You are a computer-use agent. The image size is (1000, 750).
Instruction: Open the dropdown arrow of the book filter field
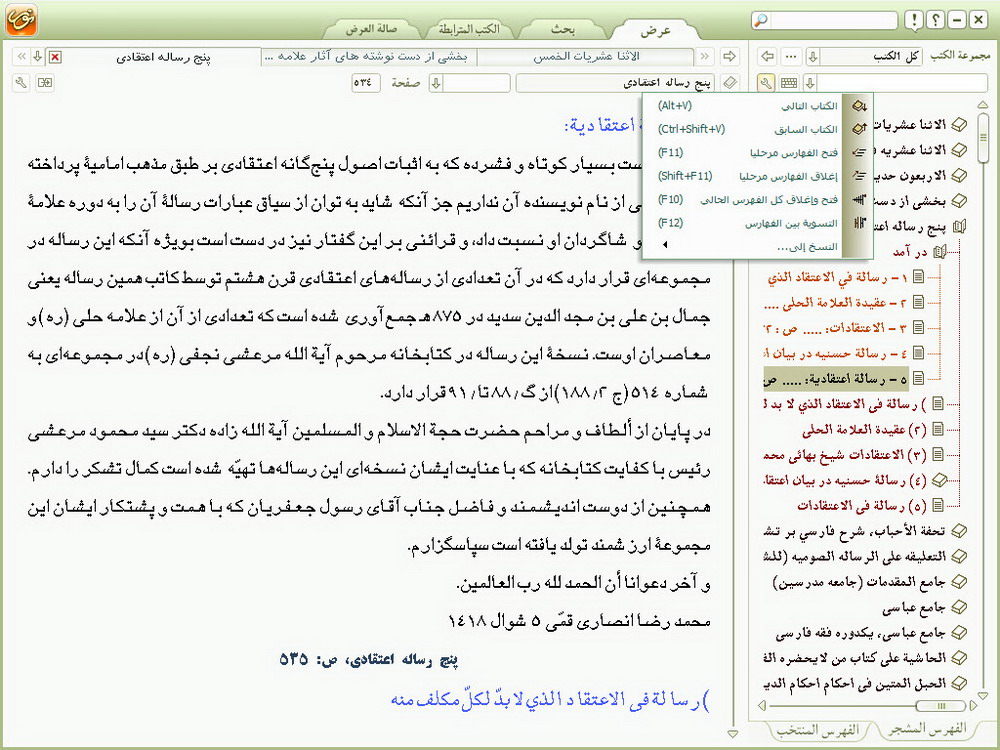810,82
